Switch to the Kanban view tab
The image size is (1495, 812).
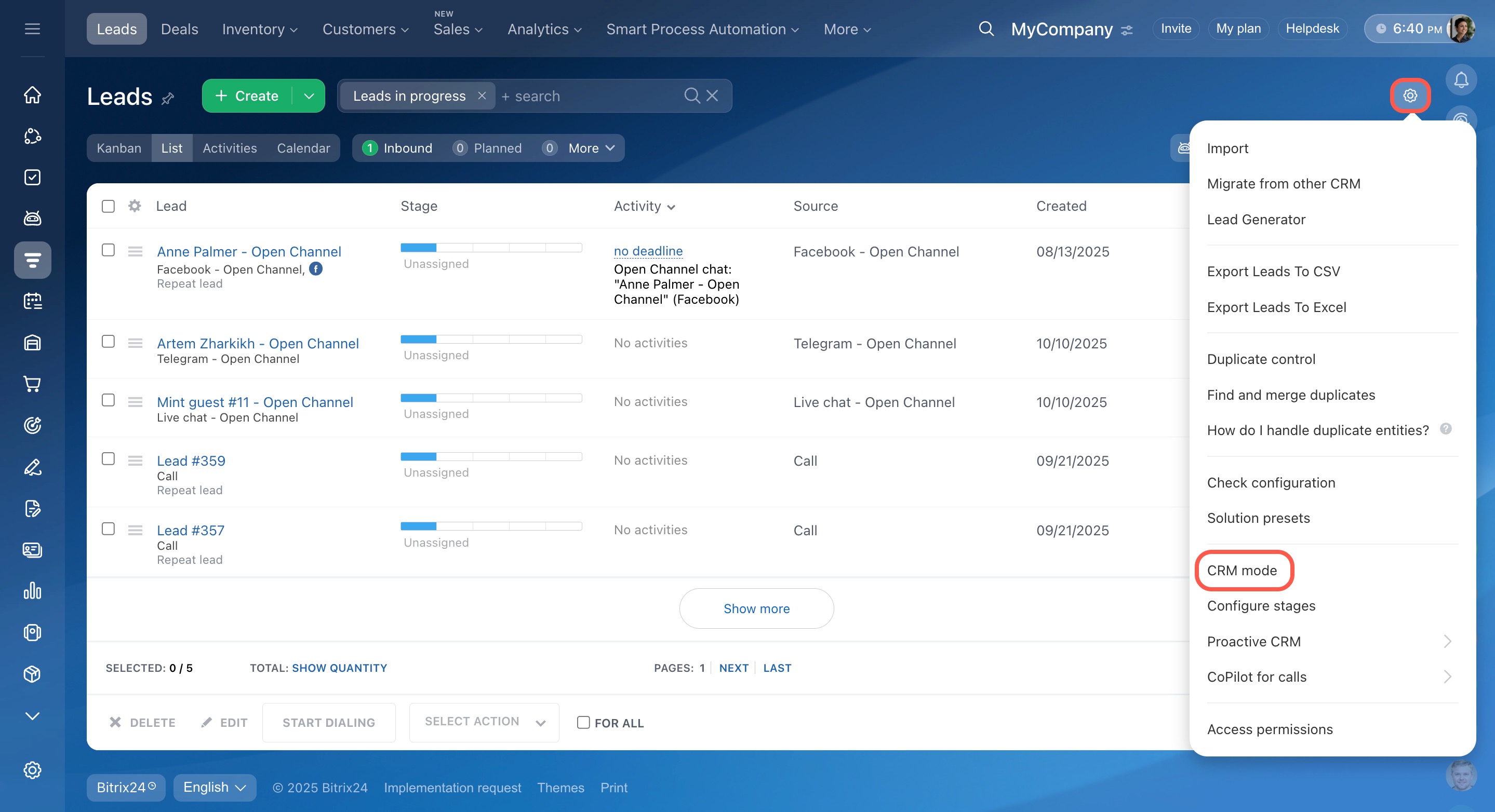tap(119, 148)
